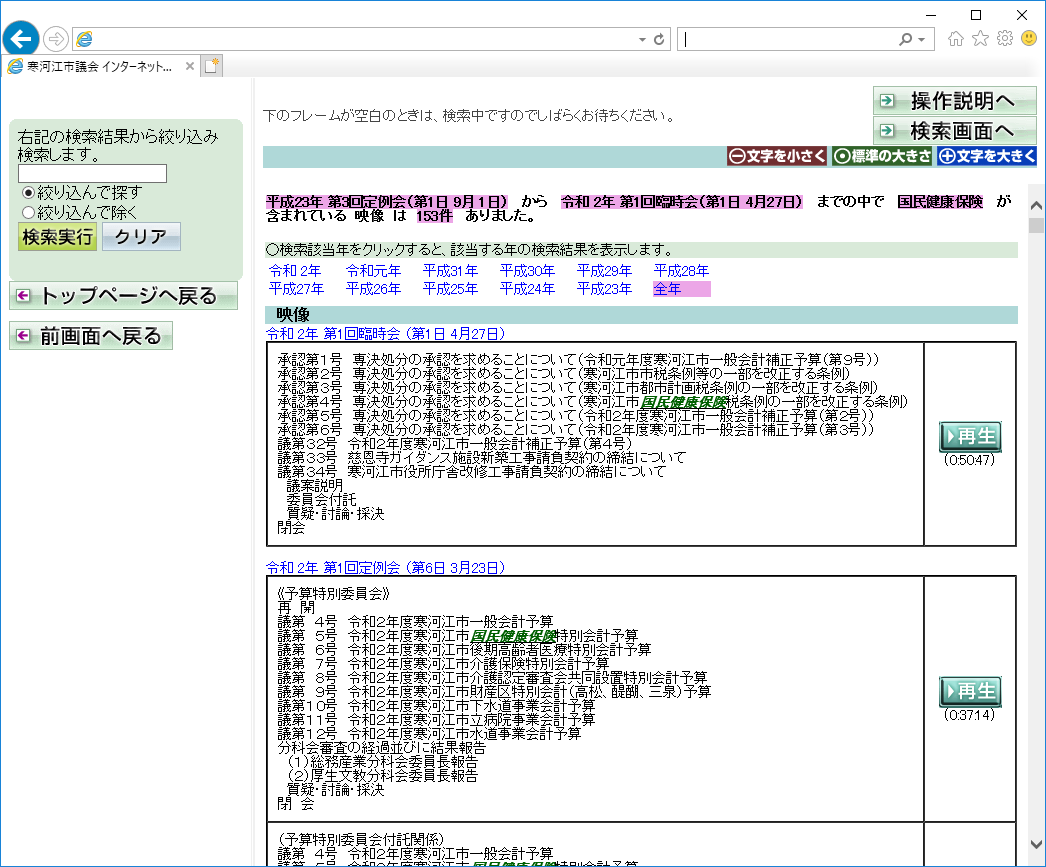Click 国民健康保険 highlight in 議第 5号 line

point(513,636)
